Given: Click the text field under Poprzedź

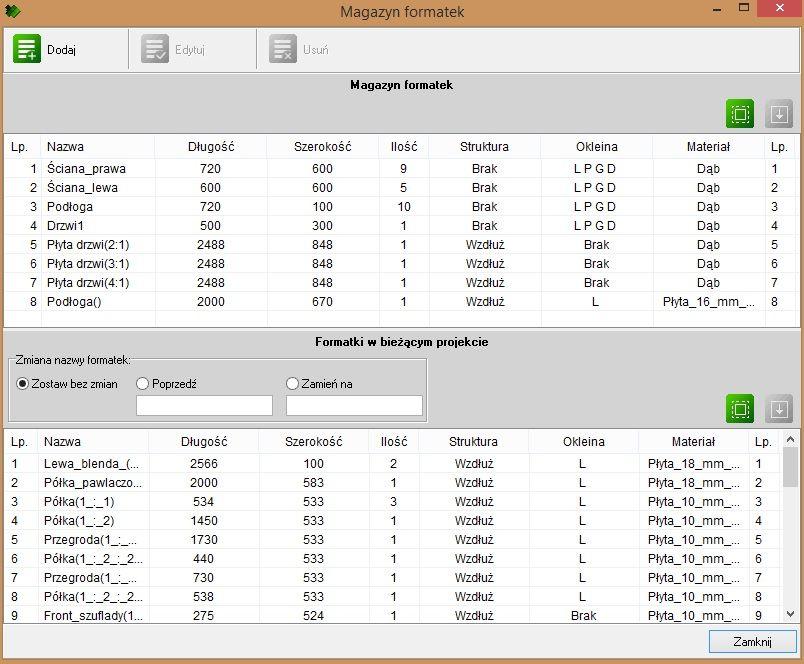Looking at the screenshot, I should (204, 405).
